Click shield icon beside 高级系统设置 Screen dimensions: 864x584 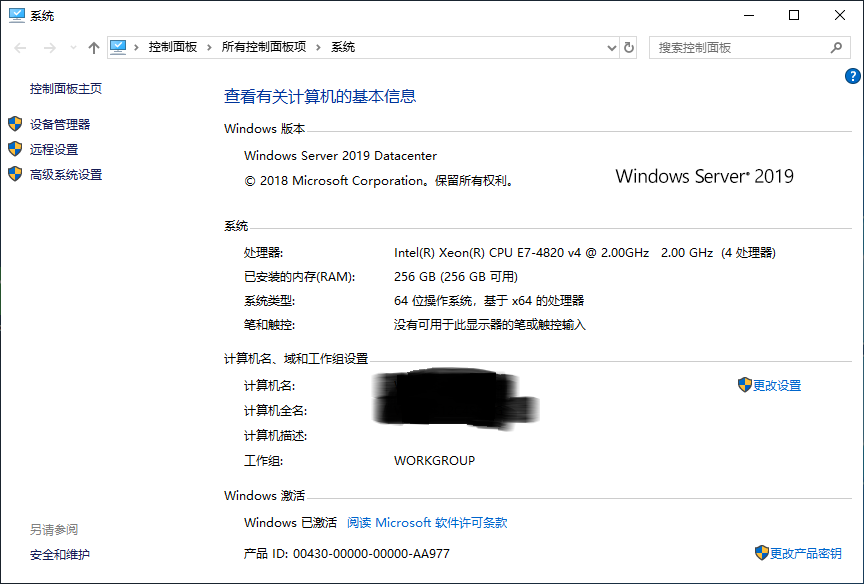tap(15, 174)
